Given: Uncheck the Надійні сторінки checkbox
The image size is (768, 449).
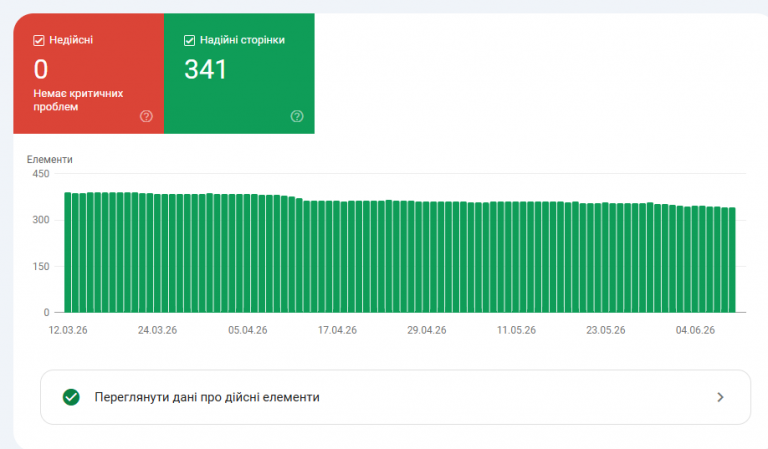Looking at the screenshot, I should pos(190,41).
